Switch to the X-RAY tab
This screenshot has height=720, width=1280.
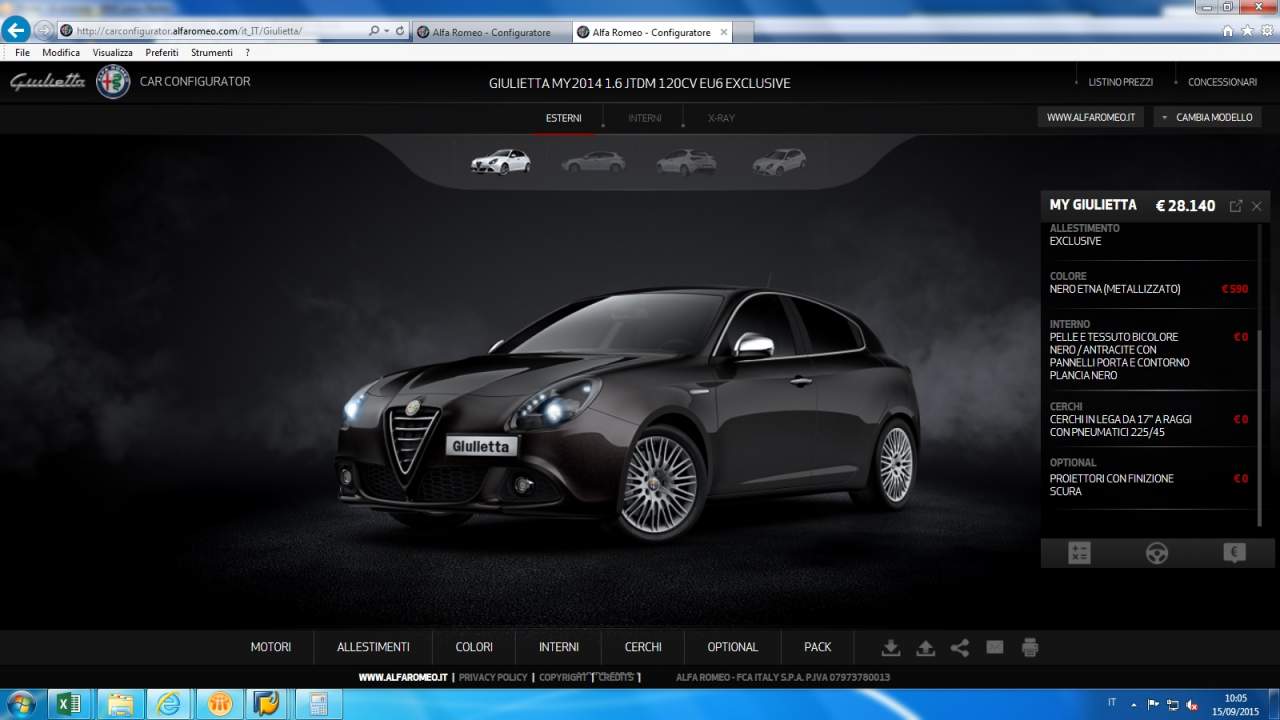pyautogui.click(x=721, y=118)
